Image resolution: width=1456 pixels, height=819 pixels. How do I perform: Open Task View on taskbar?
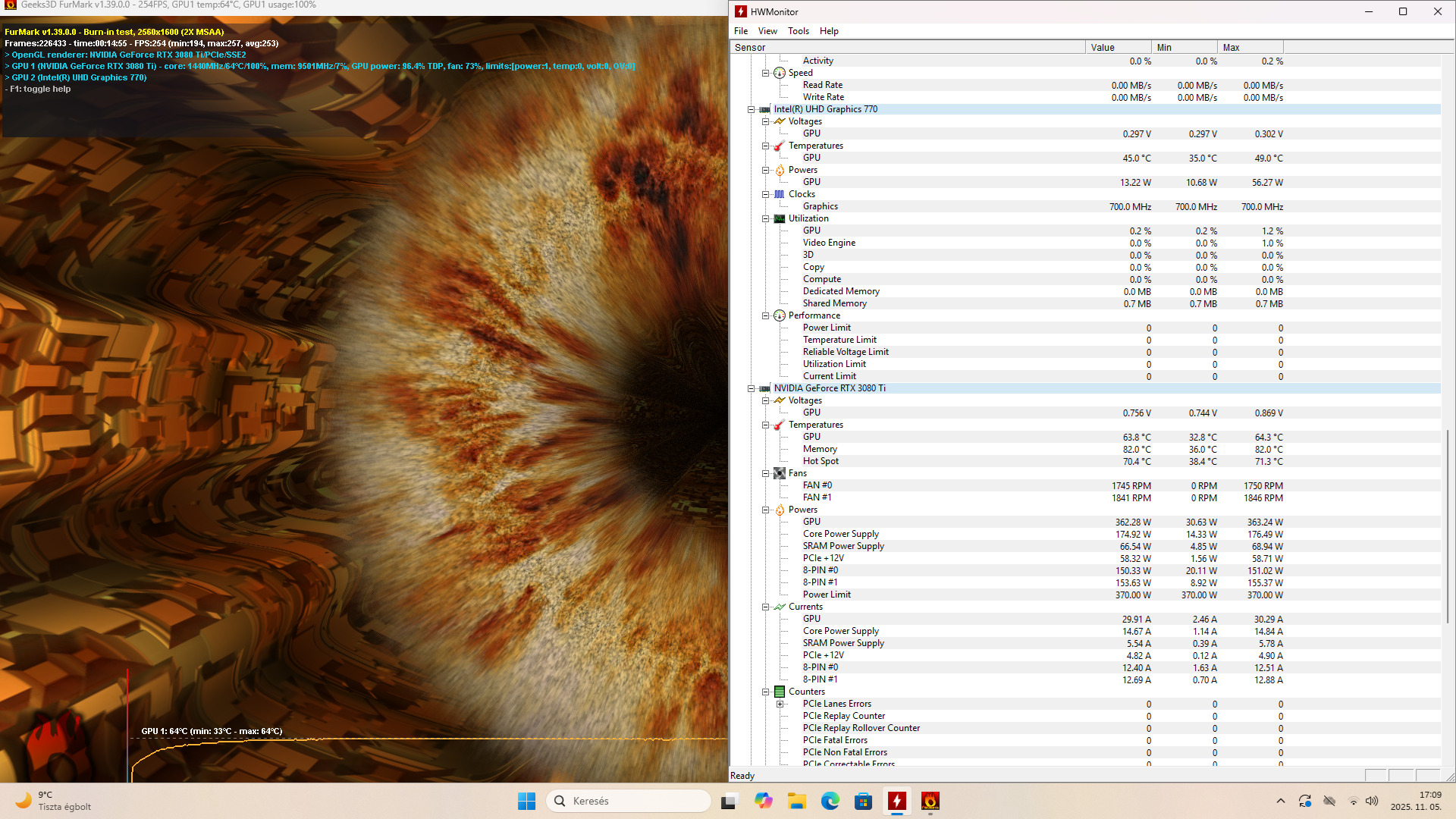(729, 801)
